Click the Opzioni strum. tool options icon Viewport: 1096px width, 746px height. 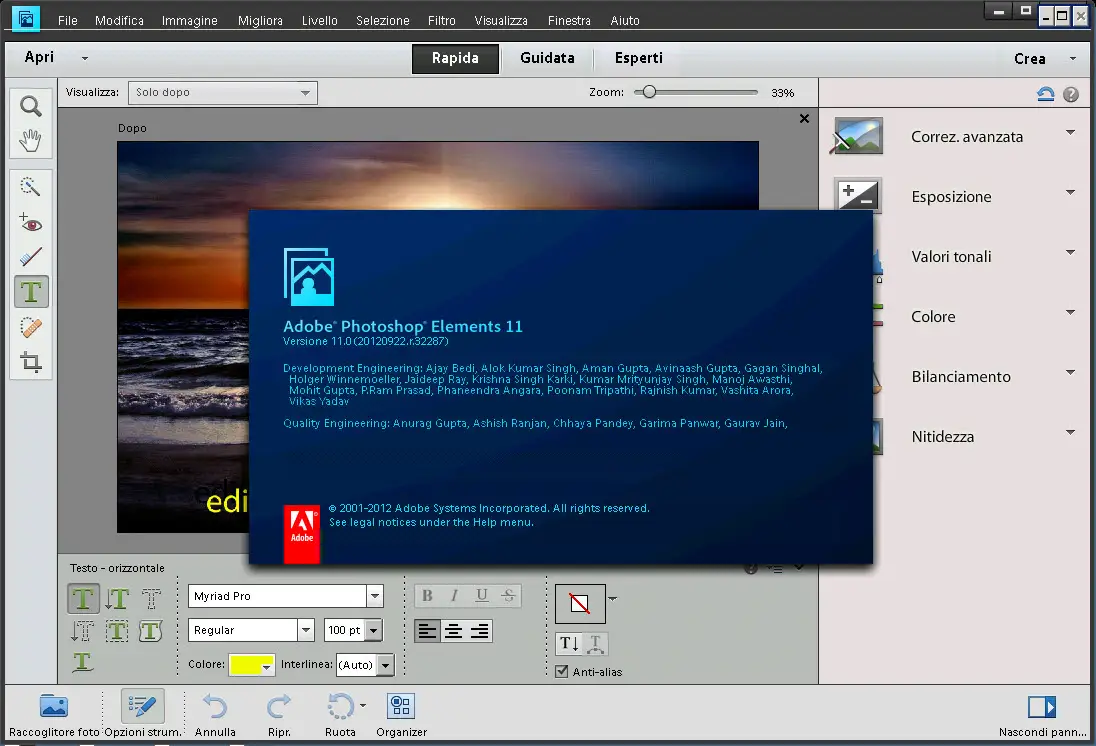(143, 706)
